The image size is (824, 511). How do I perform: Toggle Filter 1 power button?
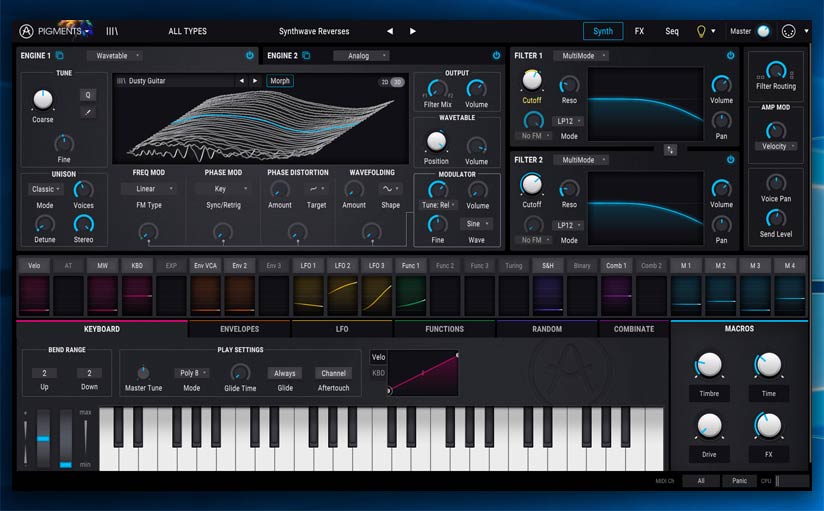(730, 55)
